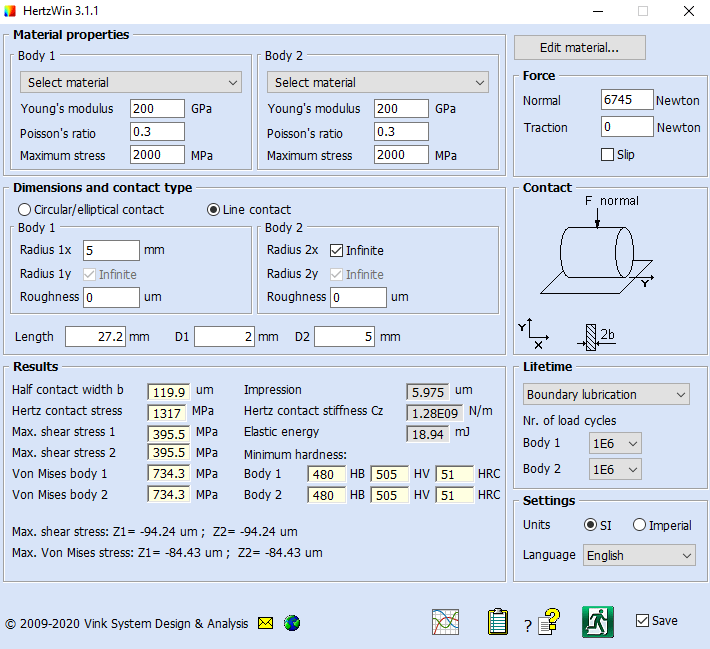Click the email envelope icon

265,623
